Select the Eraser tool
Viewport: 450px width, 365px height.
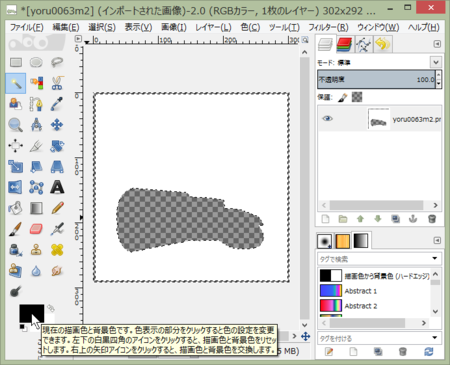36,229
